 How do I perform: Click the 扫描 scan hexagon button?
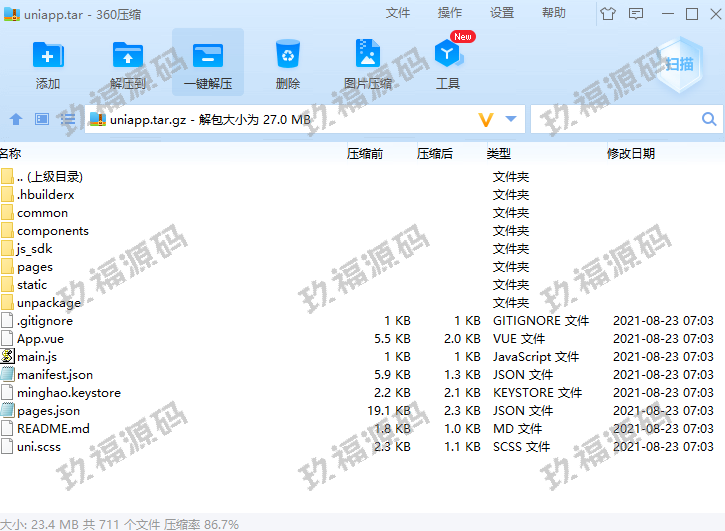click(x=679, y=64)
